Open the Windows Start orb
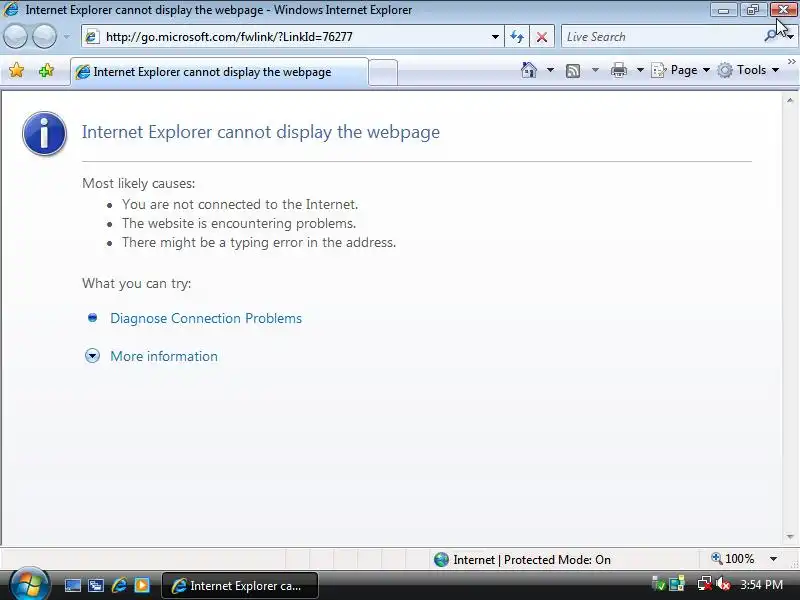Screen dimensions: 800x600 (29, 584)
